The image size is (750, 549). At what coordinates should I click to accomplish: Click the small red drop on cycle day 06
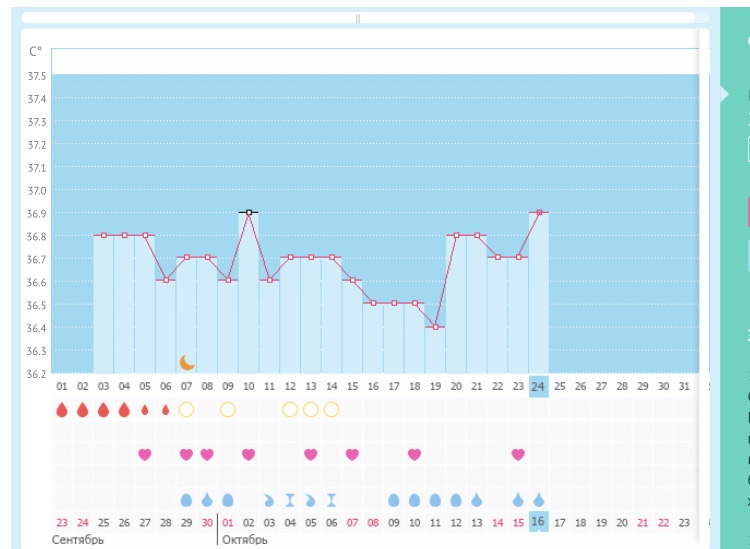(x=166, y=409)
